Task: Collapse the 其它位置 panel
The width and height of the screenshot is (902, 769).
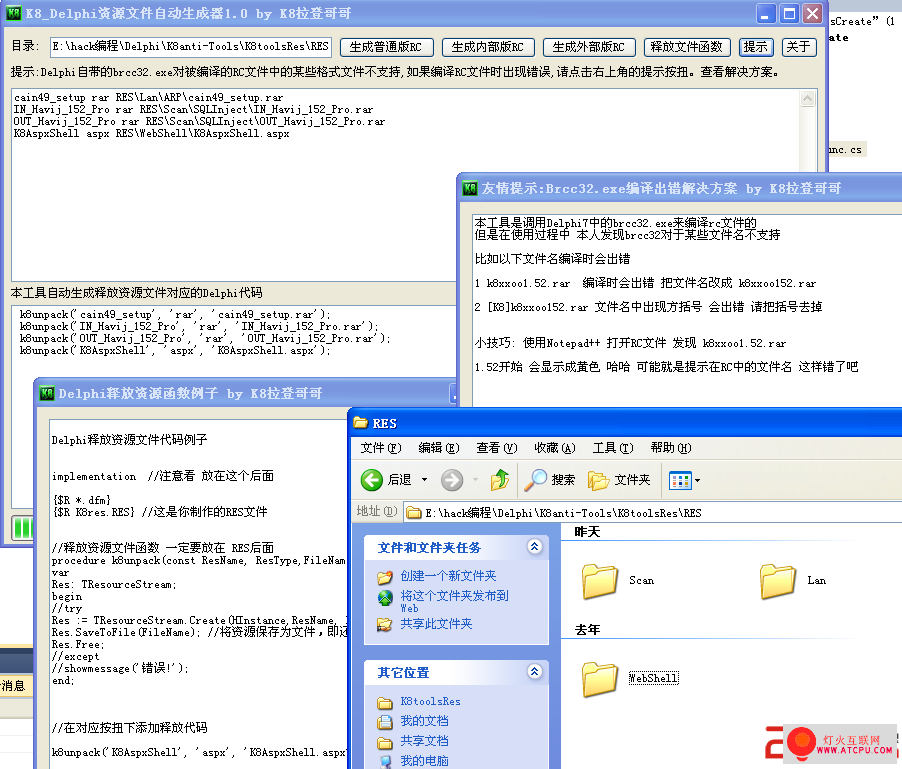Action: (x=534, y=671)
